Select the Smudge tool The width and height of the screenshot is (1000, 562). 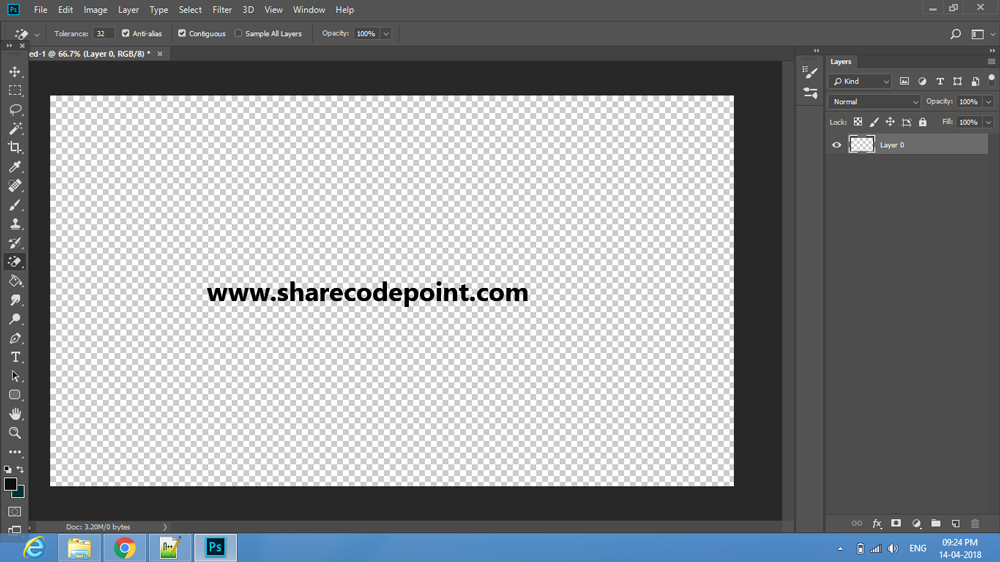pos(15,300)
